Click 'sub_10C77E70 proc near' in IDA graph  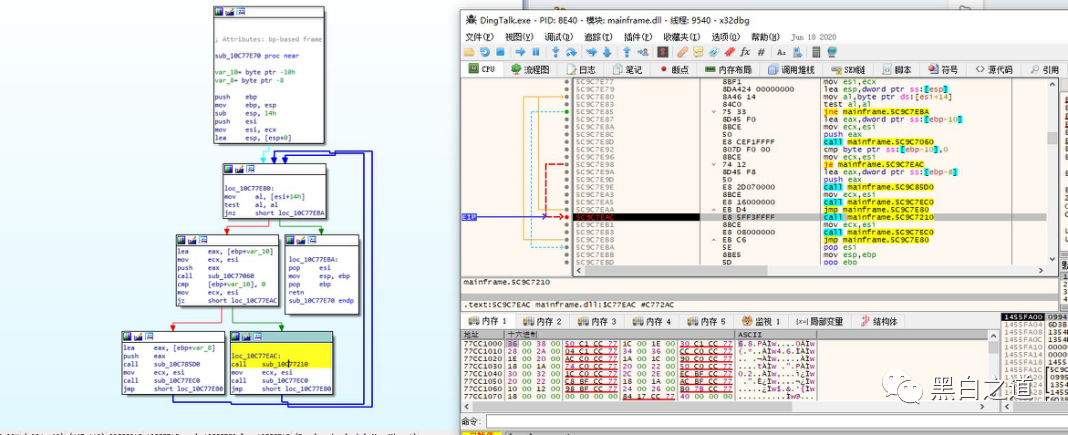click(248, 56)
